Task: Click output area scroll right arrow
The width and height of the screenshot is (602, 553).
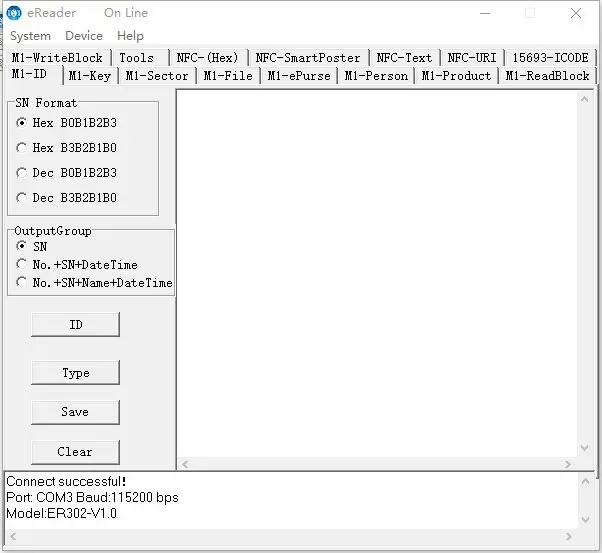Action: (568, 464)
